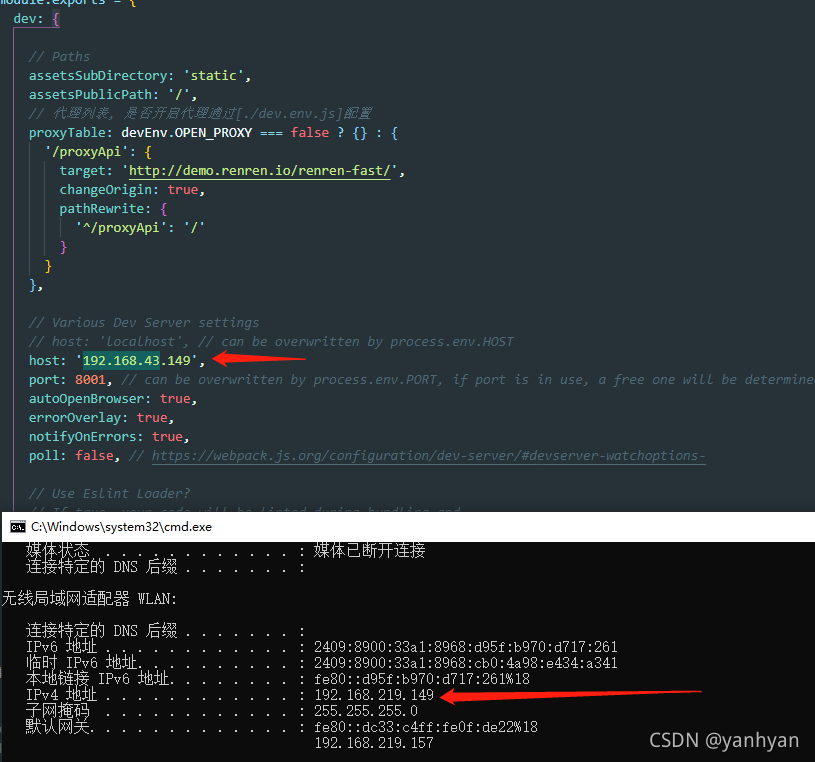Click the cmd.exe window title text
The image size is (815, 762).
click(121, 527)
